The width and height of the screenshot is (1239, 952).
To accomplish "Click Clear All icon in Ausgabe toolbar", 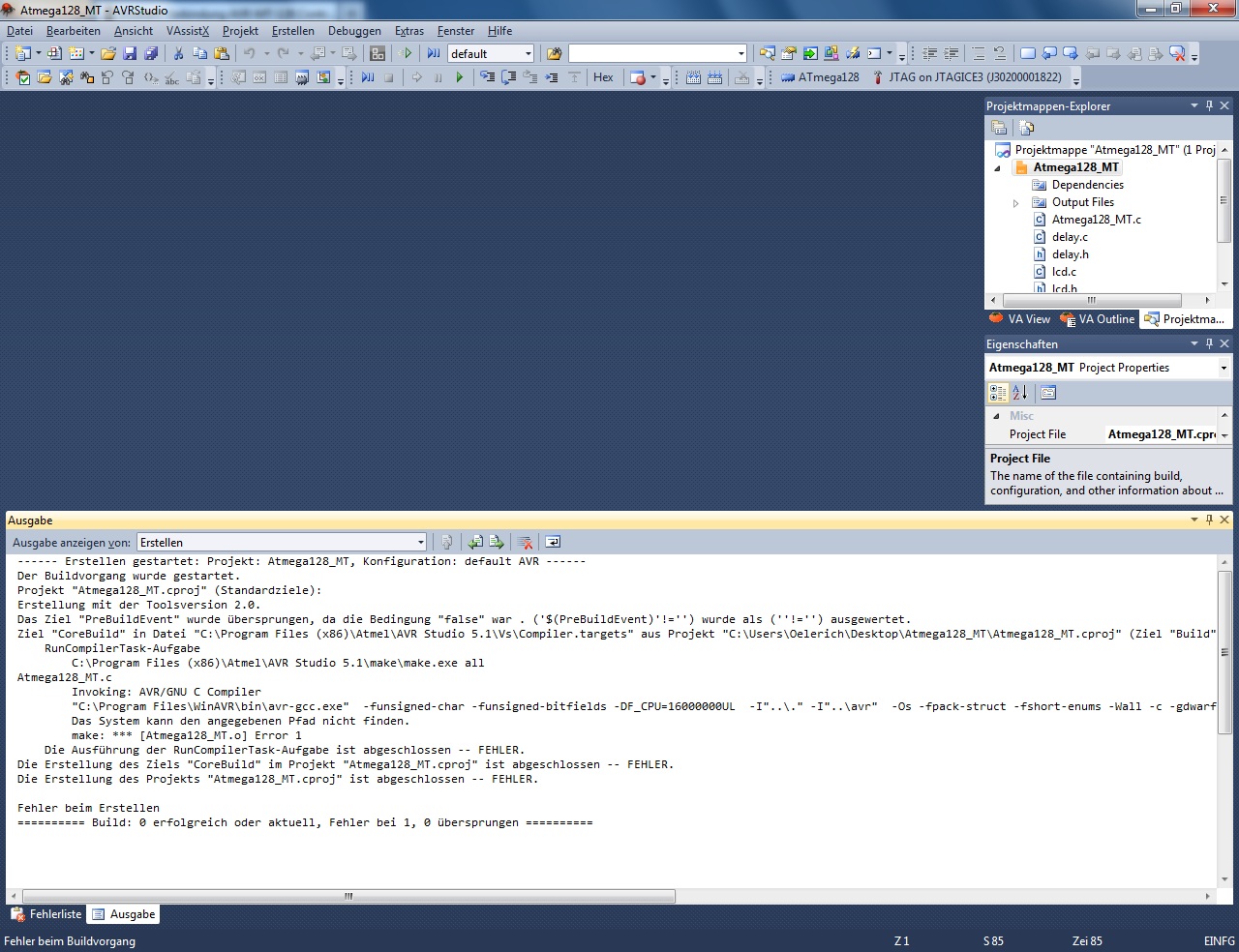I will 525,542.
